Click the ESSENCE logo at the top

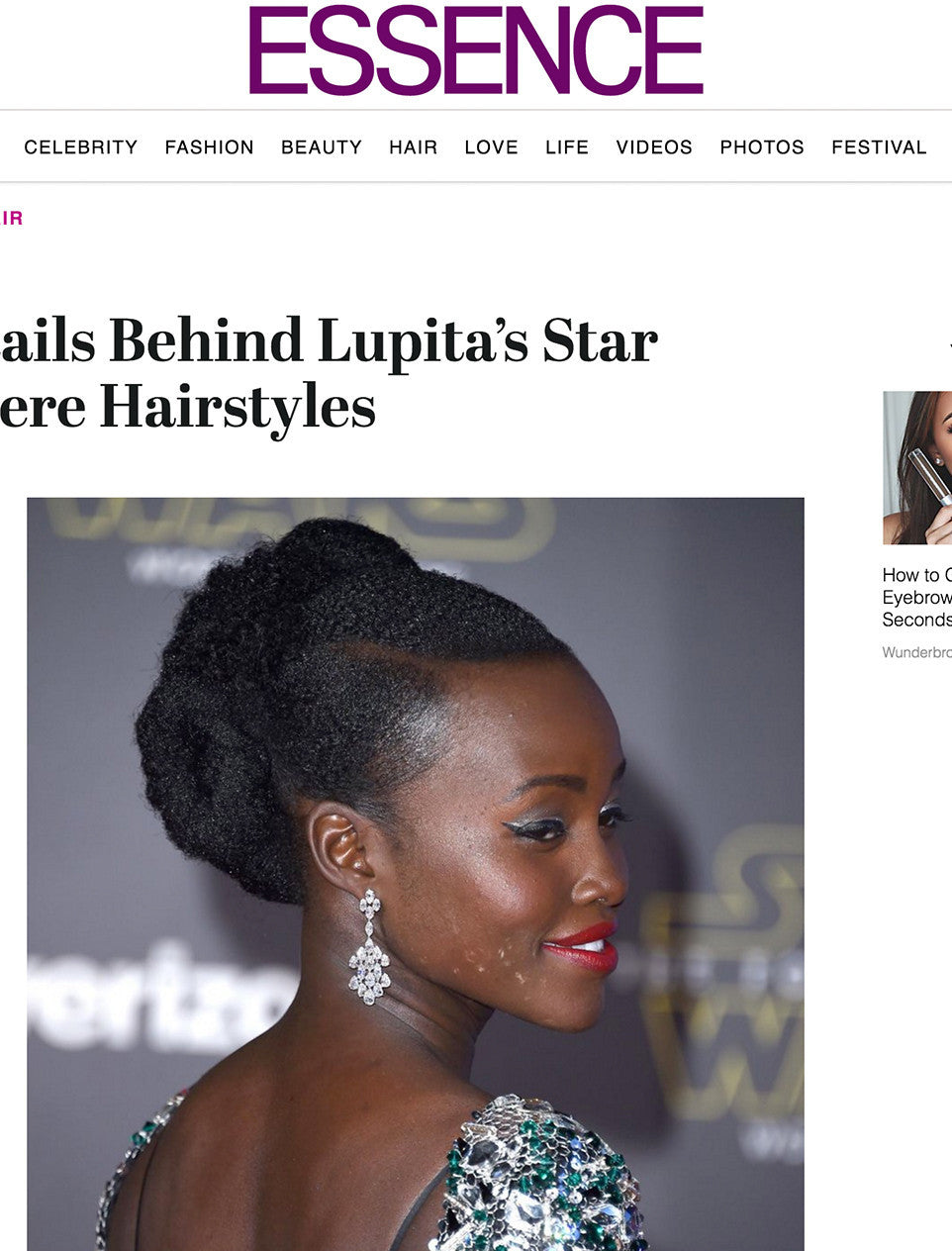(476, 49)
